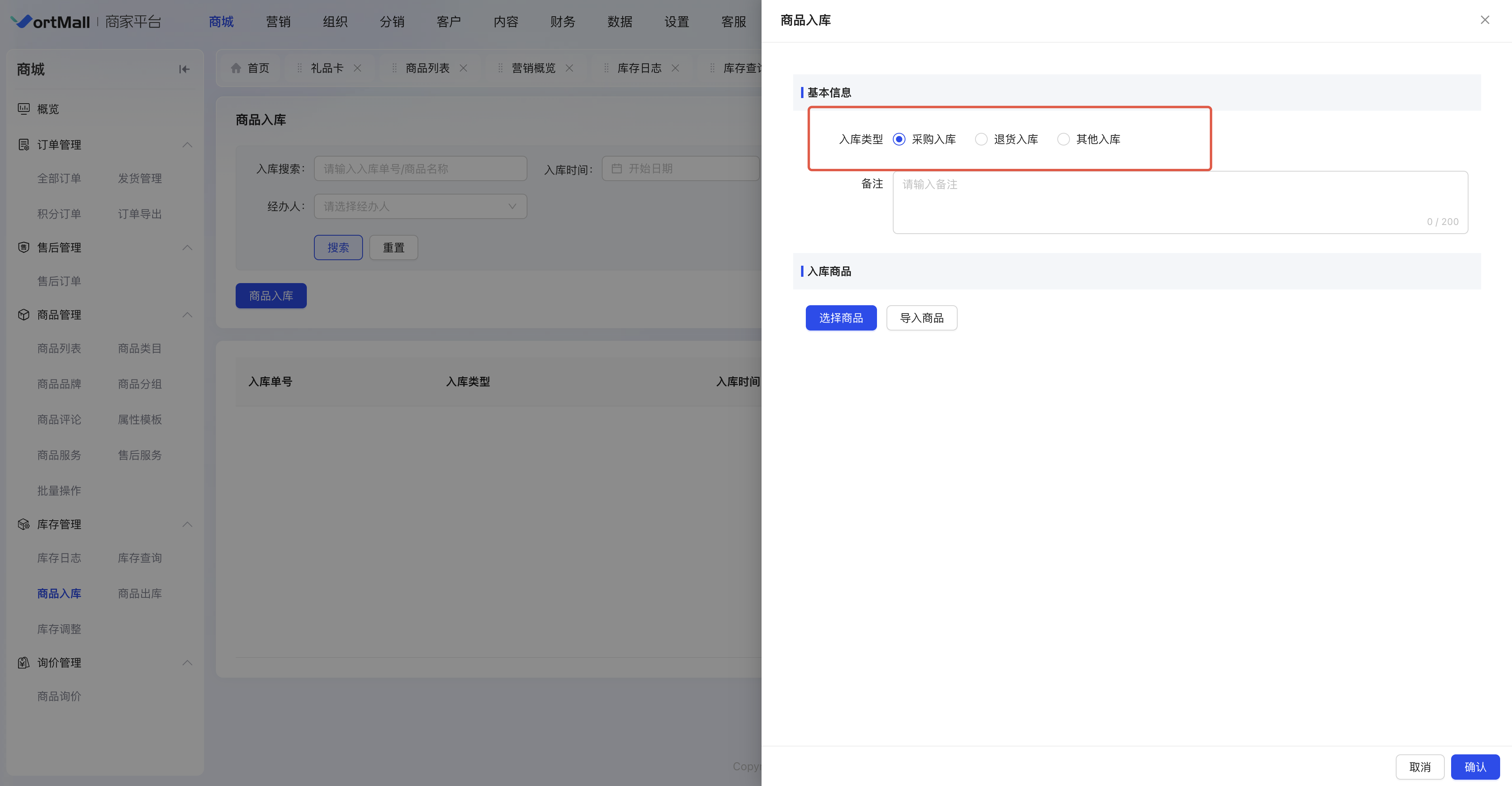Click the 概览 overview monitor icon
This screenshot has height=786, width=1512.
(23, 109)
